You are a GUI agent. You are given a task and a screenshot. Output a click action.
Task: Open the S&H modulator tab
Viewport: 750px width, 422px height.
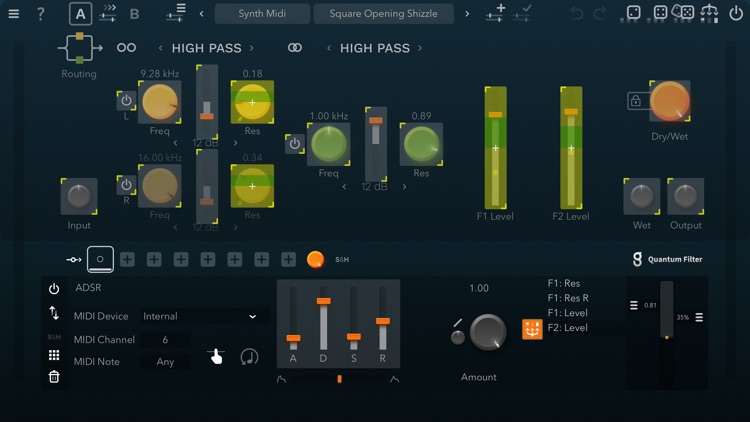[342, 259]
